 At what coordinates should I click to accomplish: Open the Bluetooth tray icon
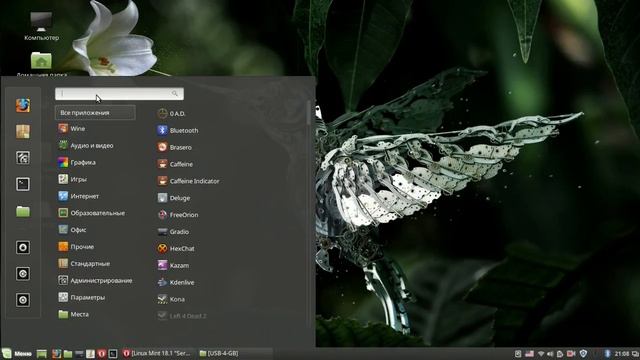(607, 353)
